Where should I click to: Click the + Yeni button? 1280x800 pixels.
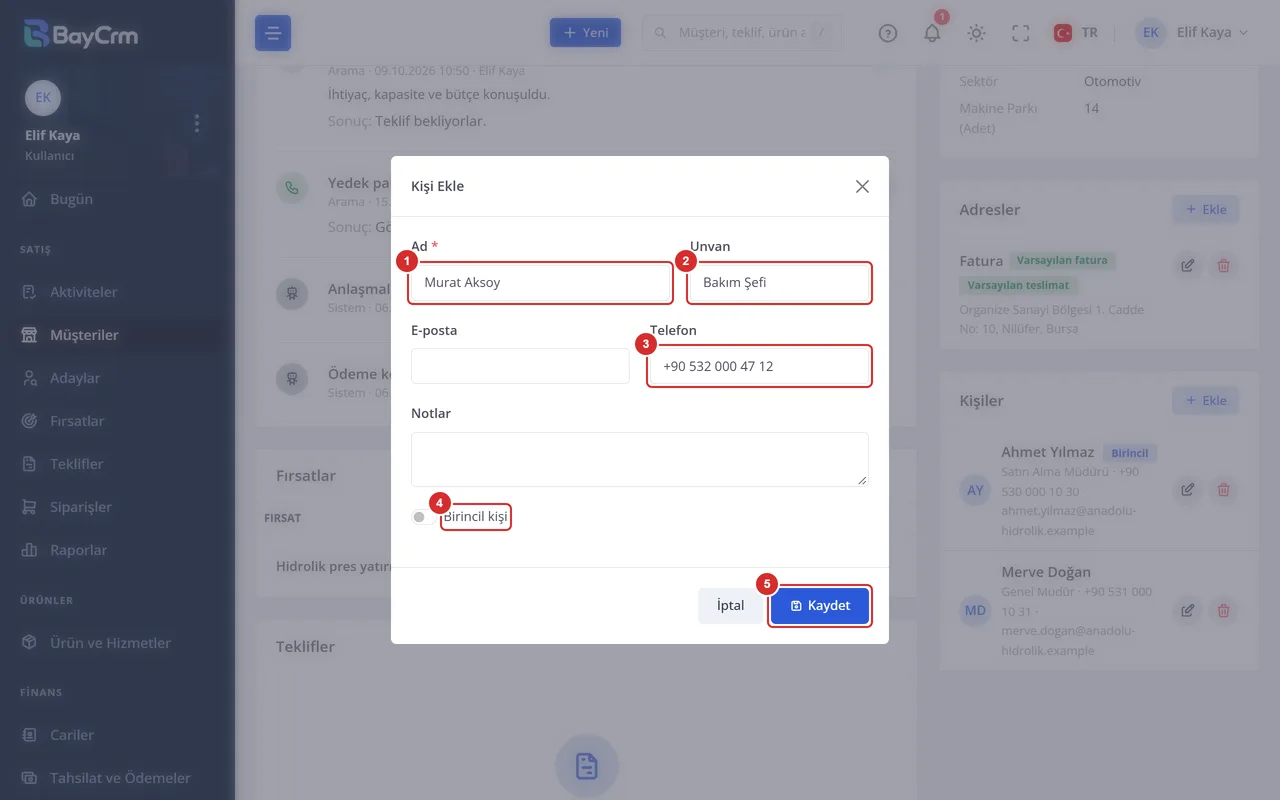coord(586,33)
